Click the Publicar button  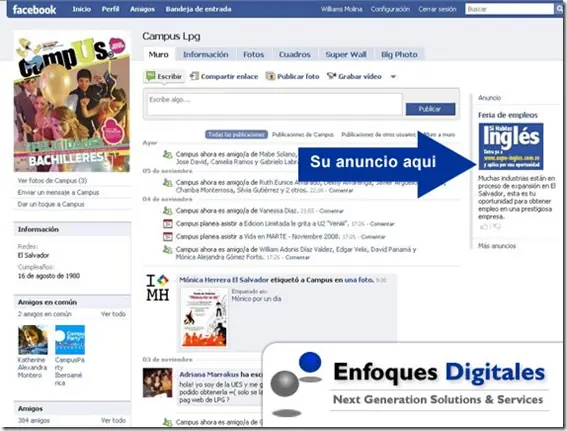[430, 109]
